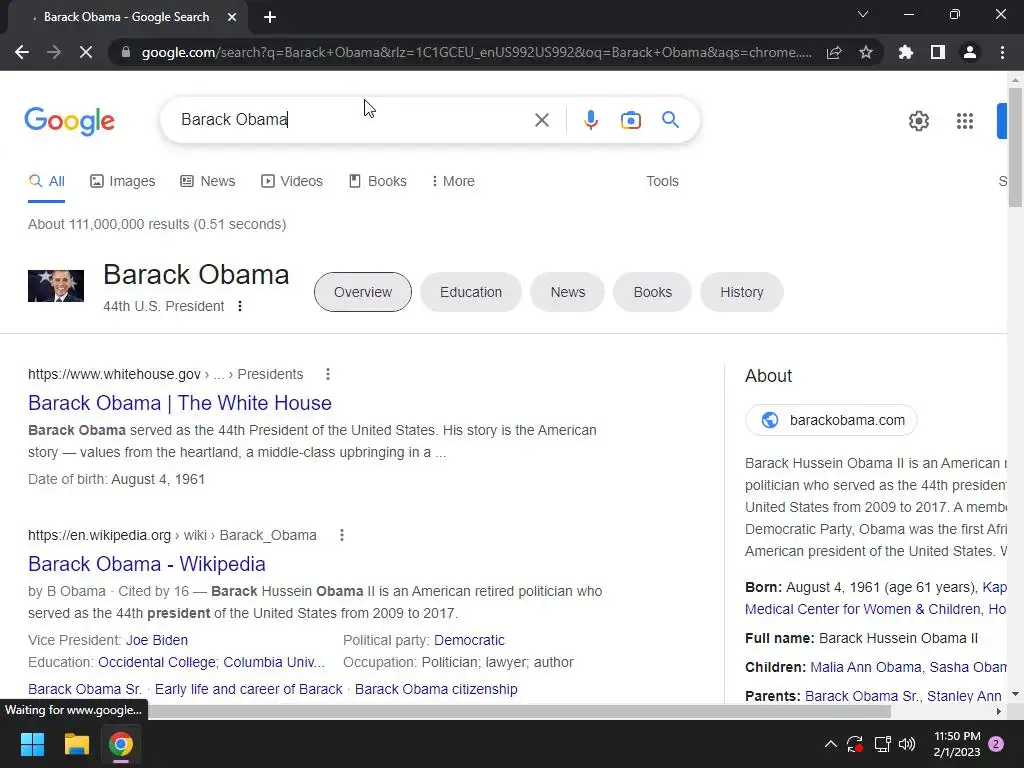The height and width of the screenshot is (768, 1024).
Task: Close the Barack Obama search tab
Action: 232,17
